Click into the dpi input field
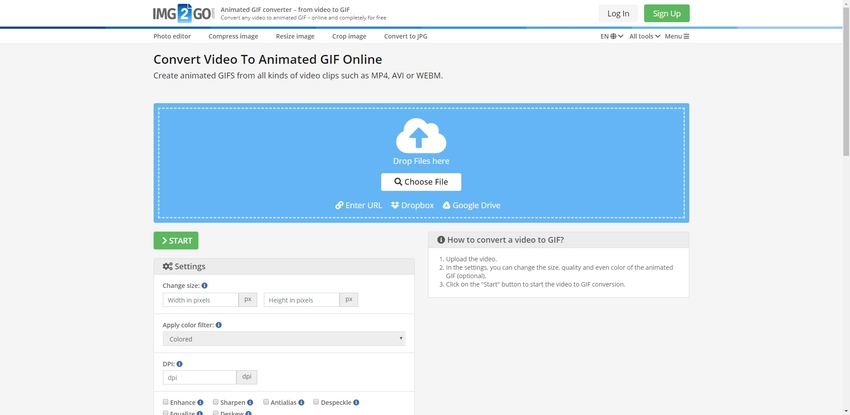 pos(199,377)
